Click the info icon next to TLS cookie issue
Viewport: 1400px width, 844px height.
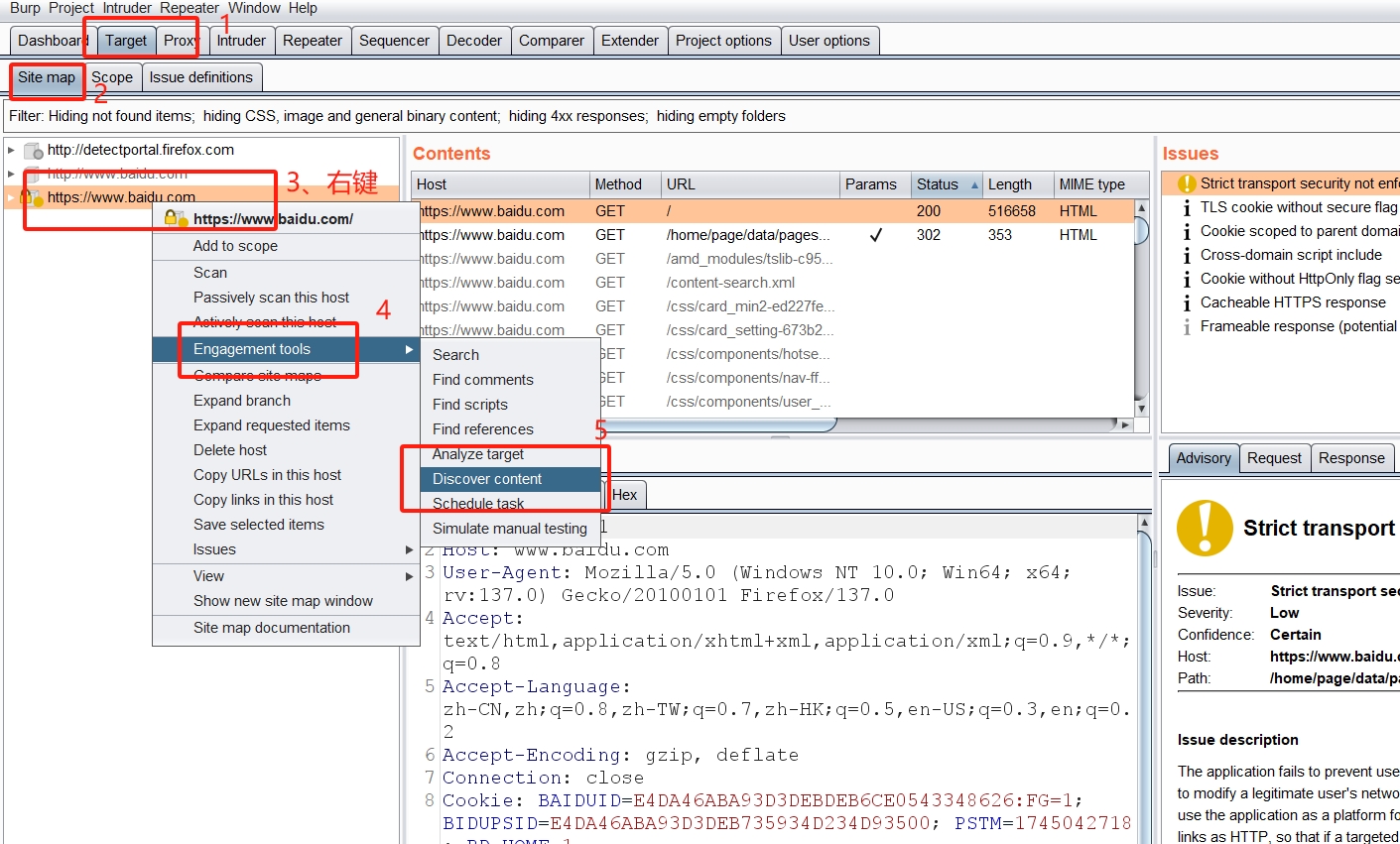pos(1187,207)
